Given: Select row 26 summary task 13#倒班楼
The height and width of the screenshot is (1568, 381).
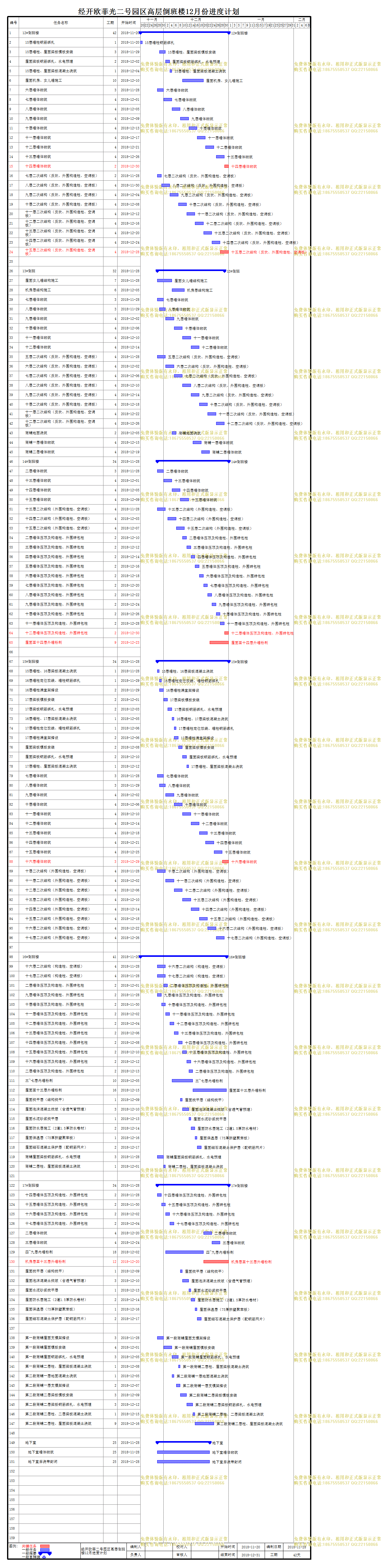Looking at the screenshot, I should click(x=29, y=271).
